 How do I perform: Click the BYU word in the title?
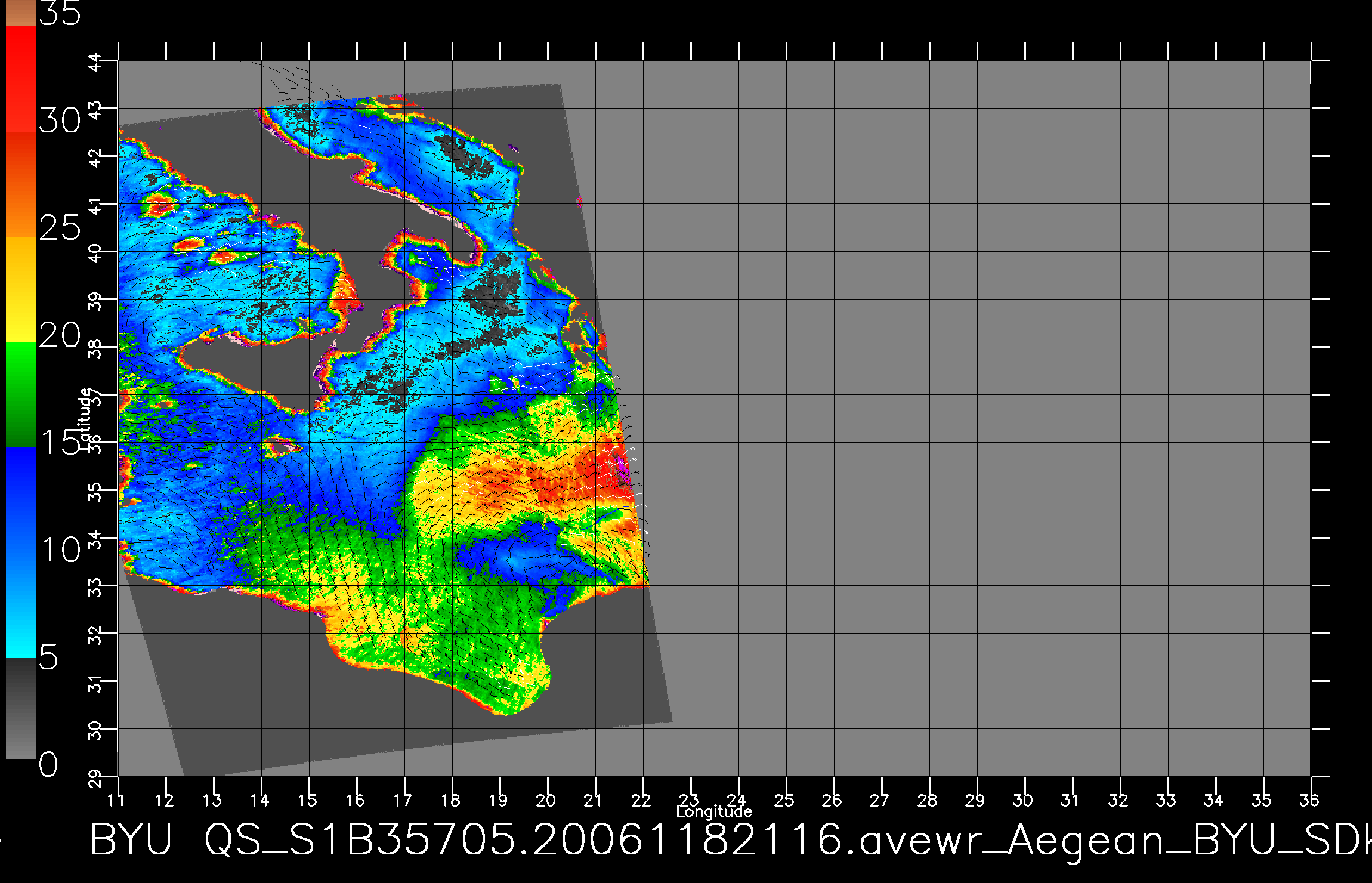(x=131, y=839)
